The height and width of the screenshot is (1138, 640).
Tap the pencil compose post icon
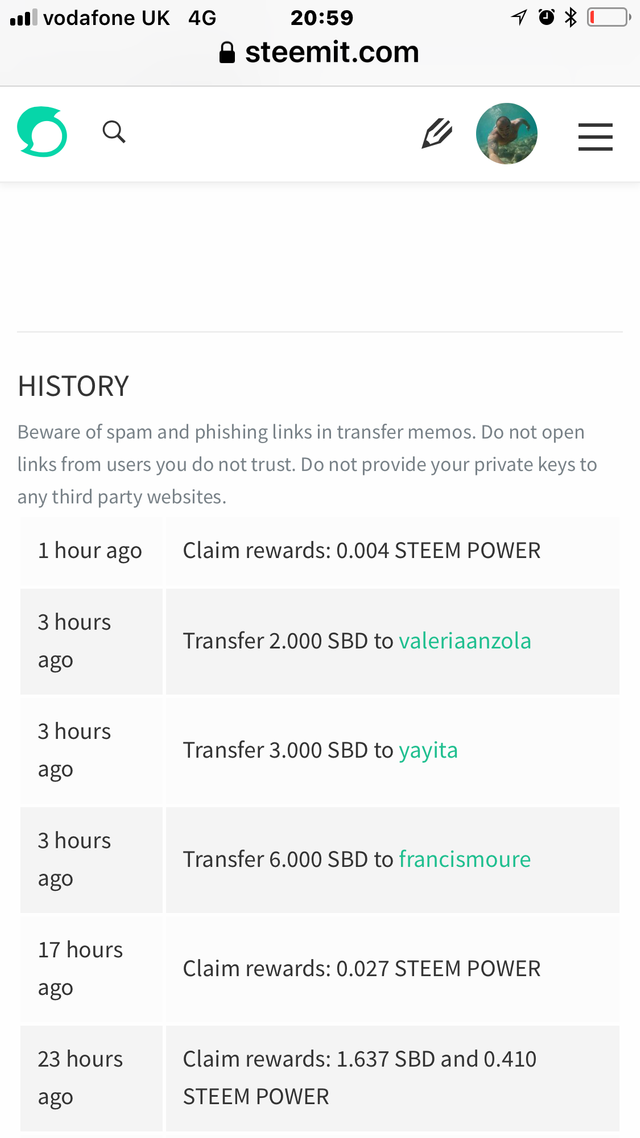point(436,133)
